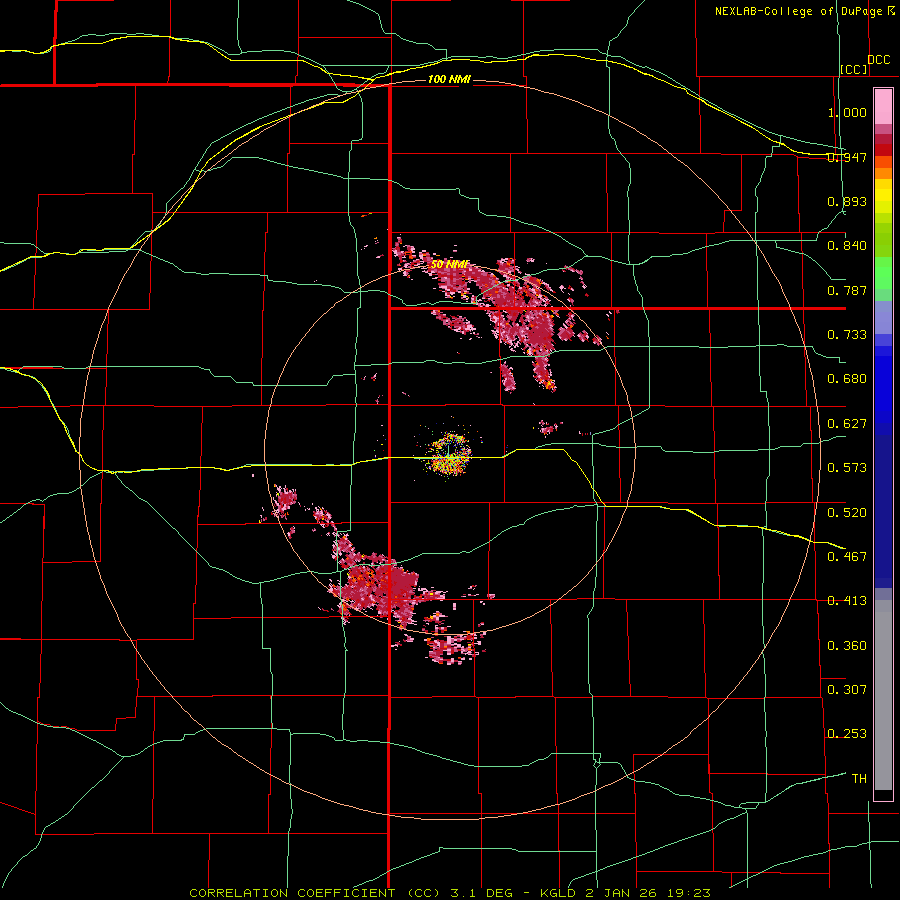The image size is (900, 900).
Task: Select the 0.627 scale value
Action: pos(847,424)
